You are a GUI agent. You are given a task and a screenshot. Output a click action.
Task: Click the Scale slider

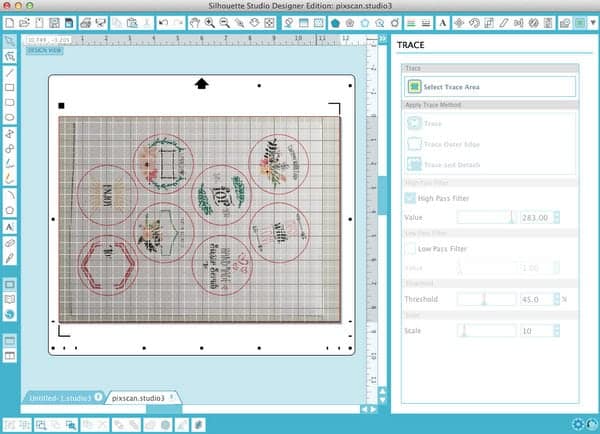487,330
